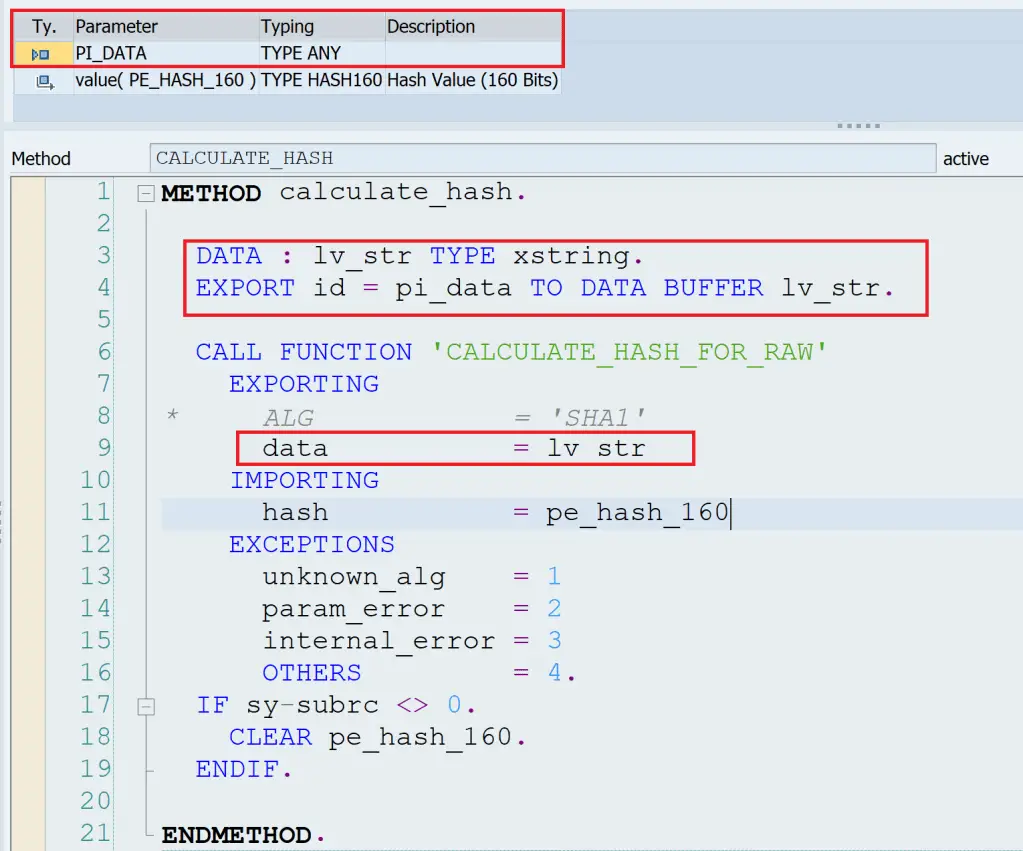
Task: Collapse the METHOD calculate_hash code block
Action: point(146,193)
